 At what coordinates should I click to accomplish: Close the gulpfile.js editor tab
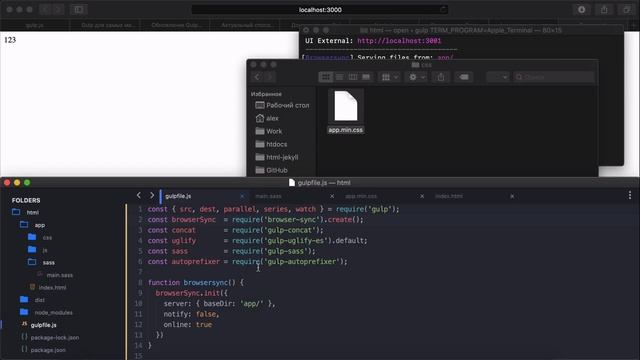242,196
